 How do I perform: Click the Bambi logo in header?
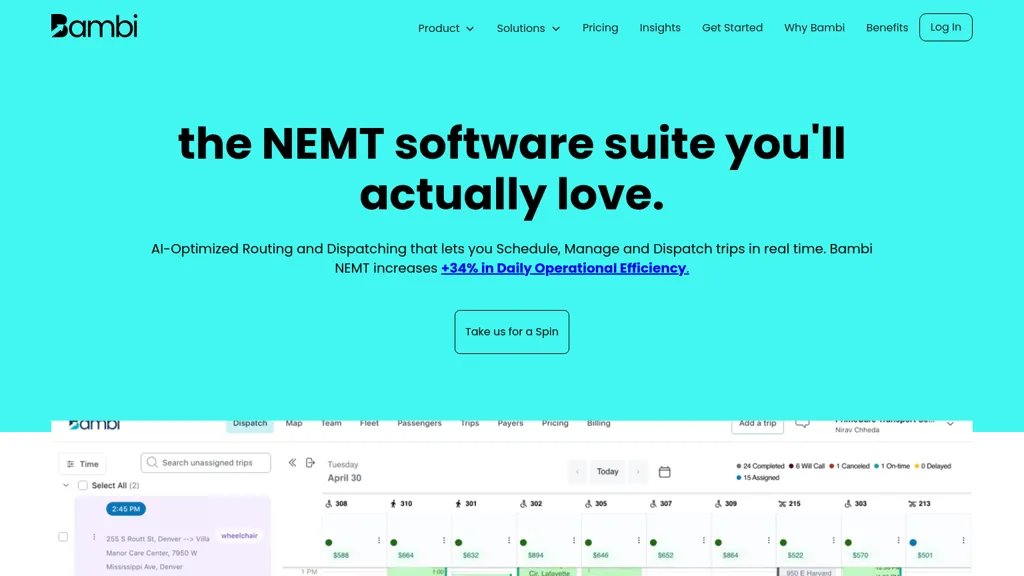[x=94, y=27]
